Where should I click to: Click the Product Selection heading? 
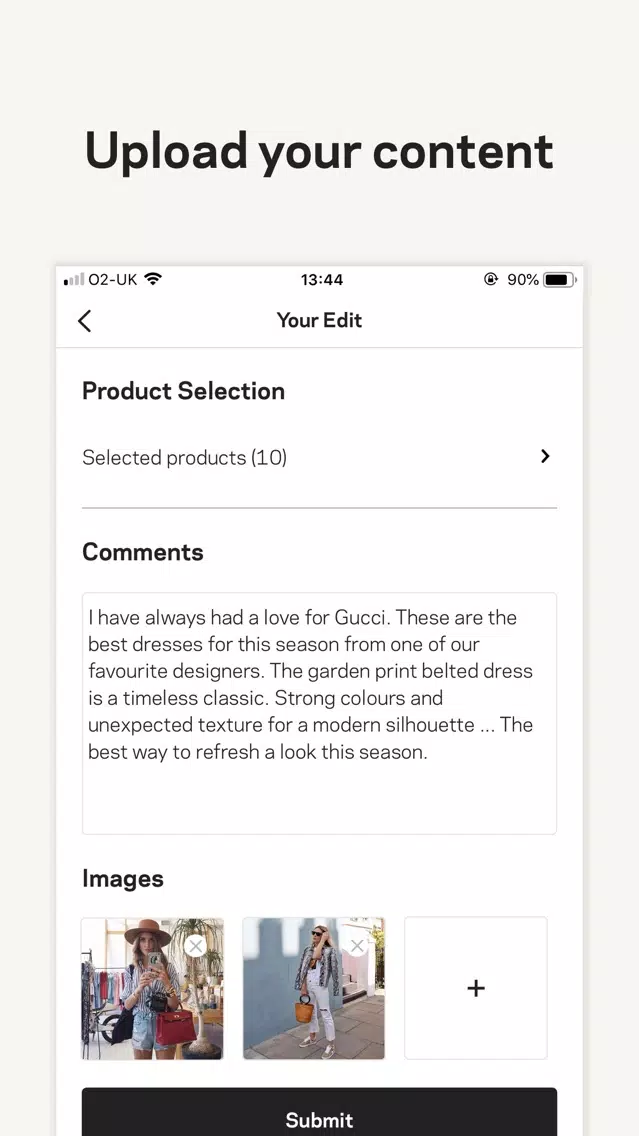pos(183,391)
